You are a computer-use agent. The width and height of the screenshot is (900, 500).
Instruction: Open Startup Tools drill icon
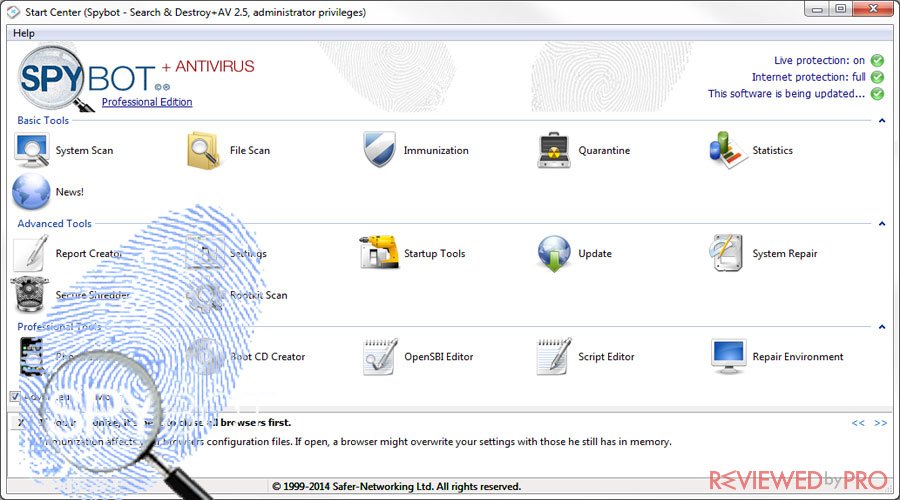379,252
